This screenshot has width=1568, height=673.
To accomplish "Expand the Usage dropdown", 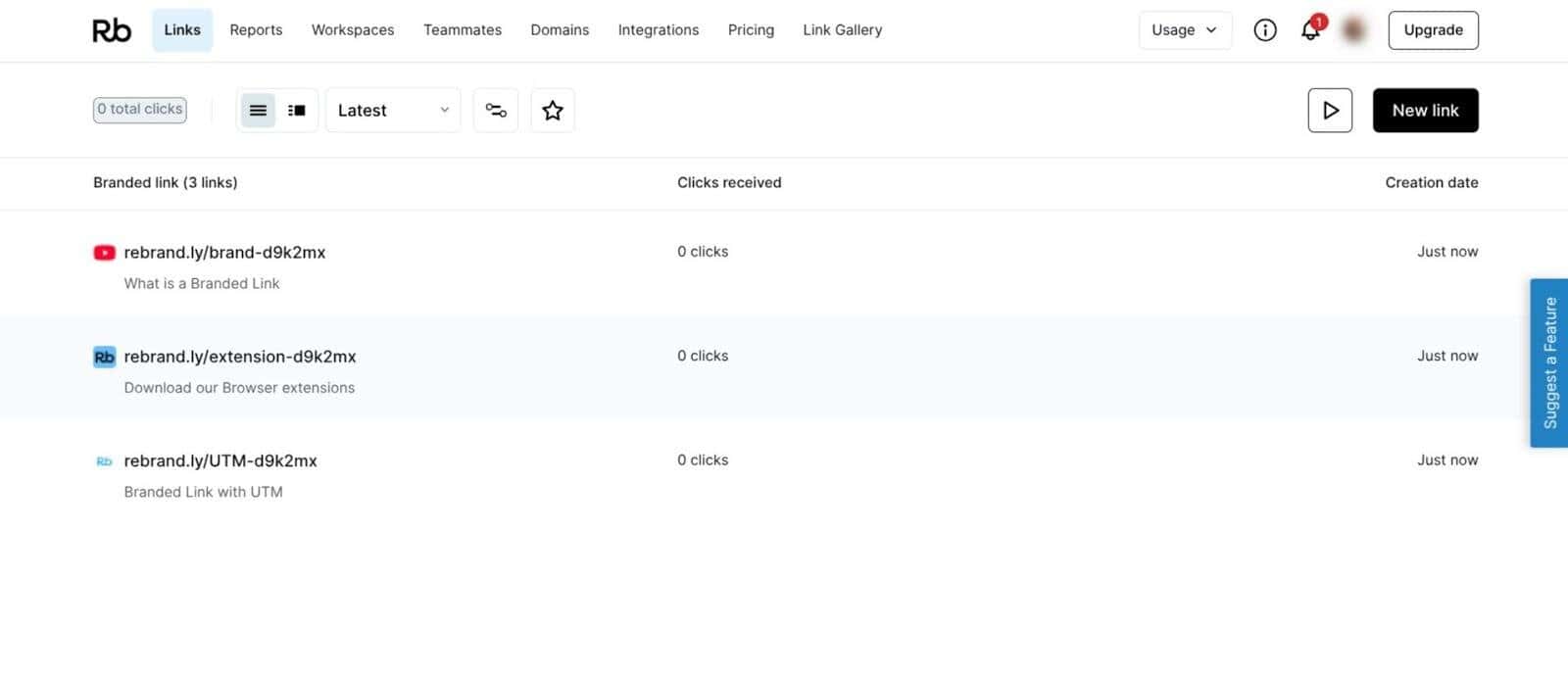I will tap(1185, 30).
